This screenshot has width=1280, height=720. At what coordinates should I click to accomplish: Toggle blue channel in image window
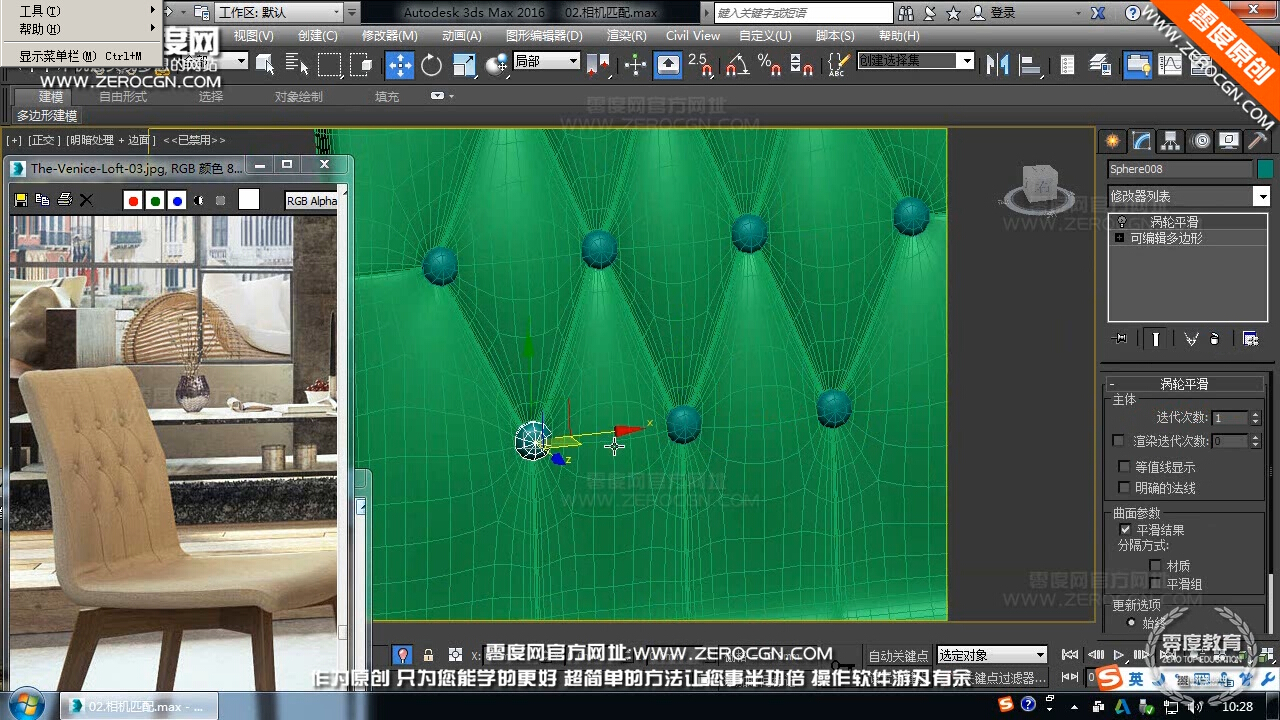click(x=177, y=201)
